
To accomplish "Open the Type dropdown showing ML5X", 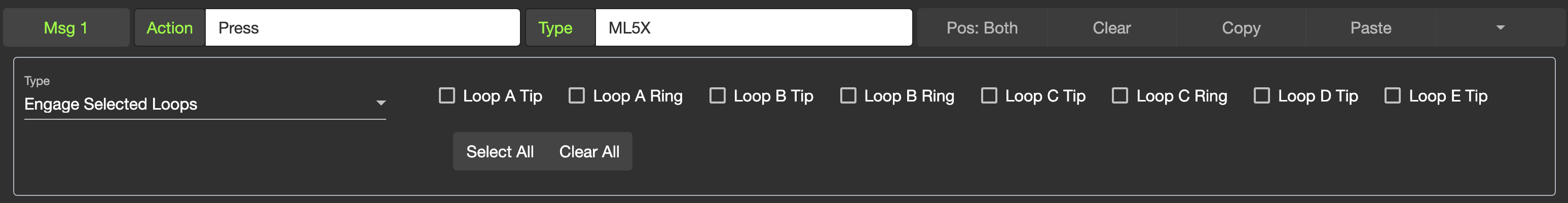I will pos(753,27).
